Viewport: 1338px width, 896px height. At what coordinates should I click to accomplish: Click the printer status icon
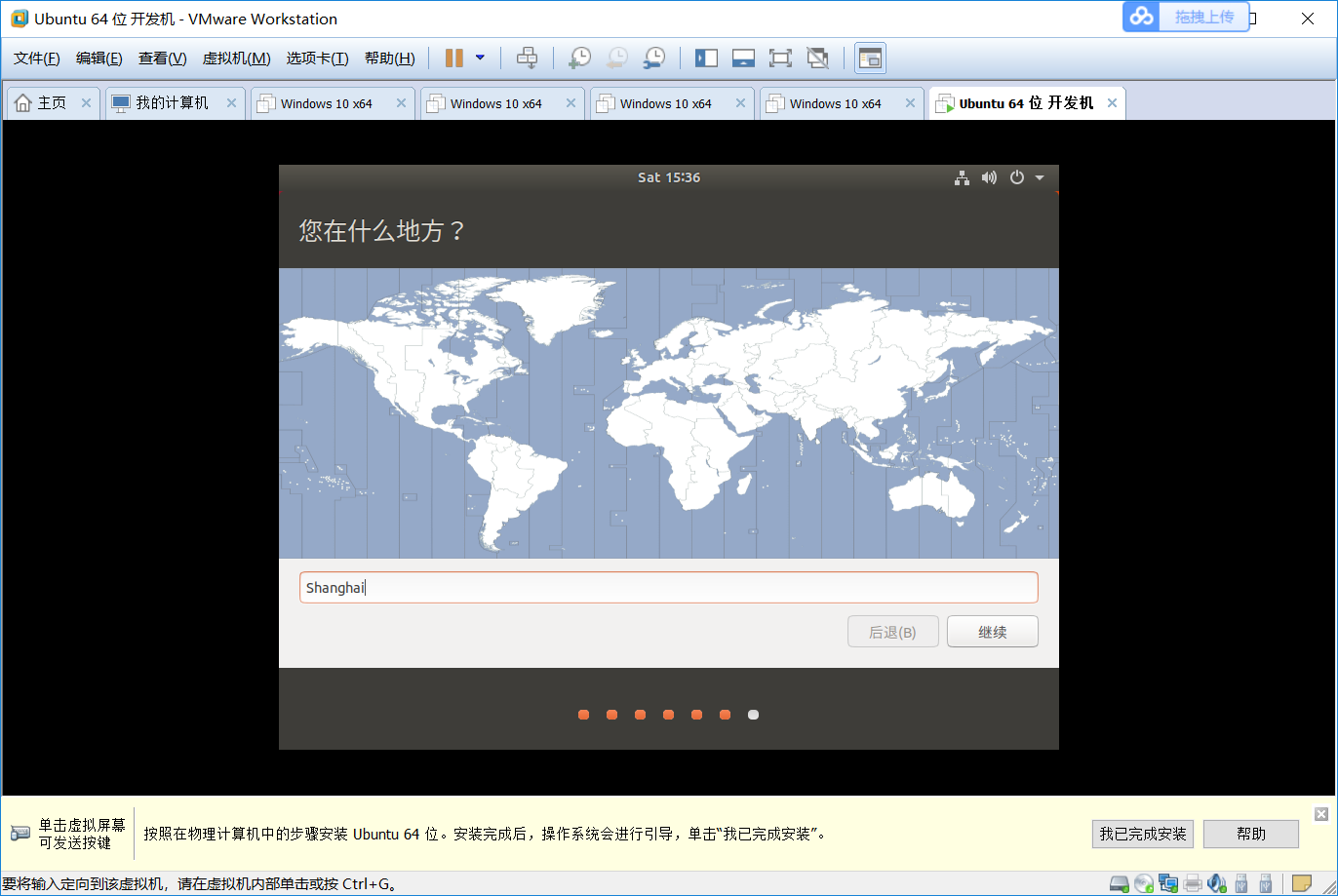[x=1193, y=884]
